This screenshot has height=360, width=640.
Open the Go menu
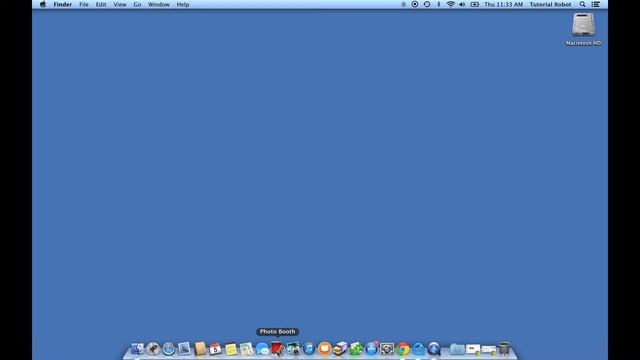click(137, 4)
